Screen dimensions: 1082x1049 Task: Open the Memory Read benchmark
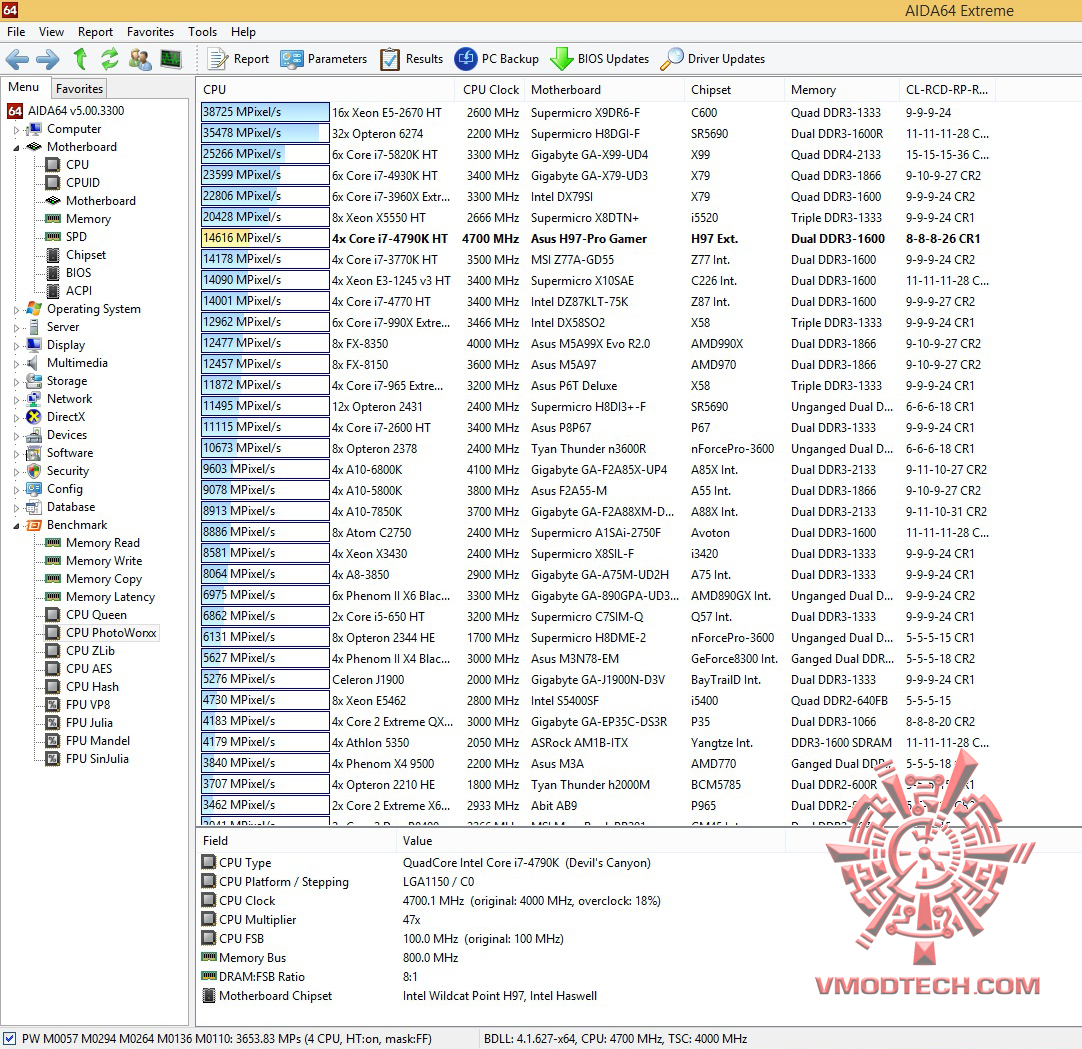pos(102,543)
